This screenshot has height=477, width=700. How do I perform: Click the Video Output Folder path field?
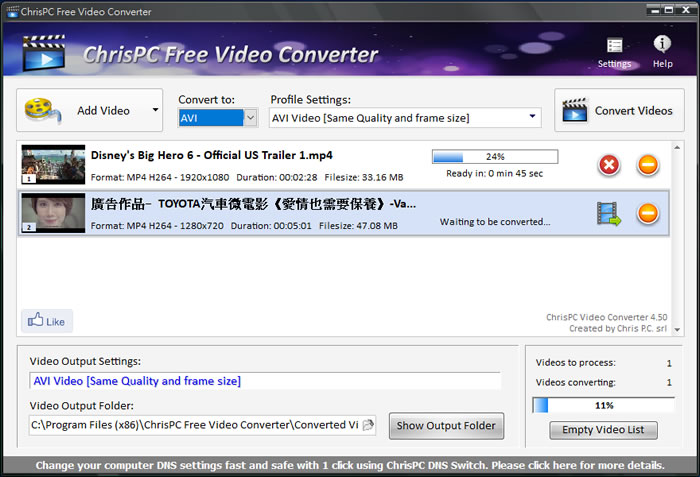coord(194,425)
